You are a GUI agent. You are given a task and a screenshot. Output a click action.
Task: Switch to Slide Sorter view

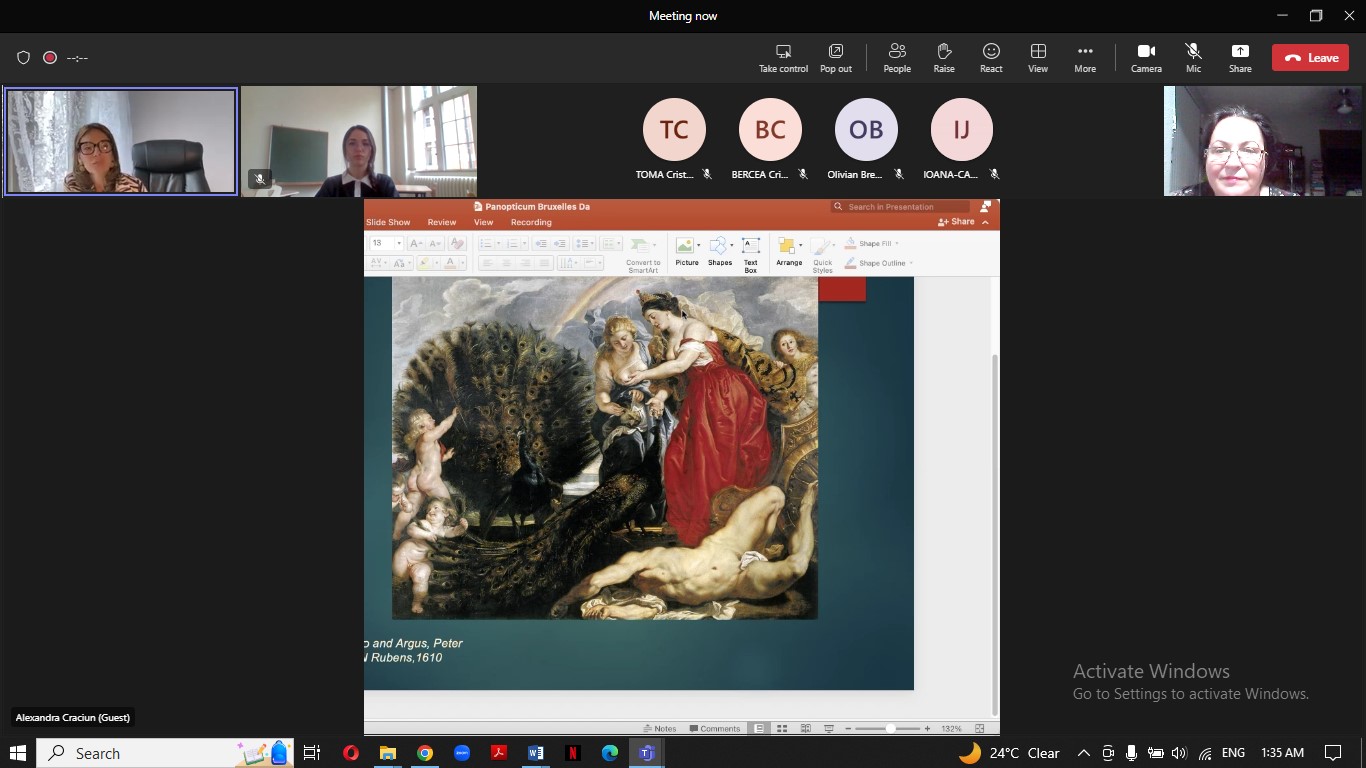click(x=782, y=729)
